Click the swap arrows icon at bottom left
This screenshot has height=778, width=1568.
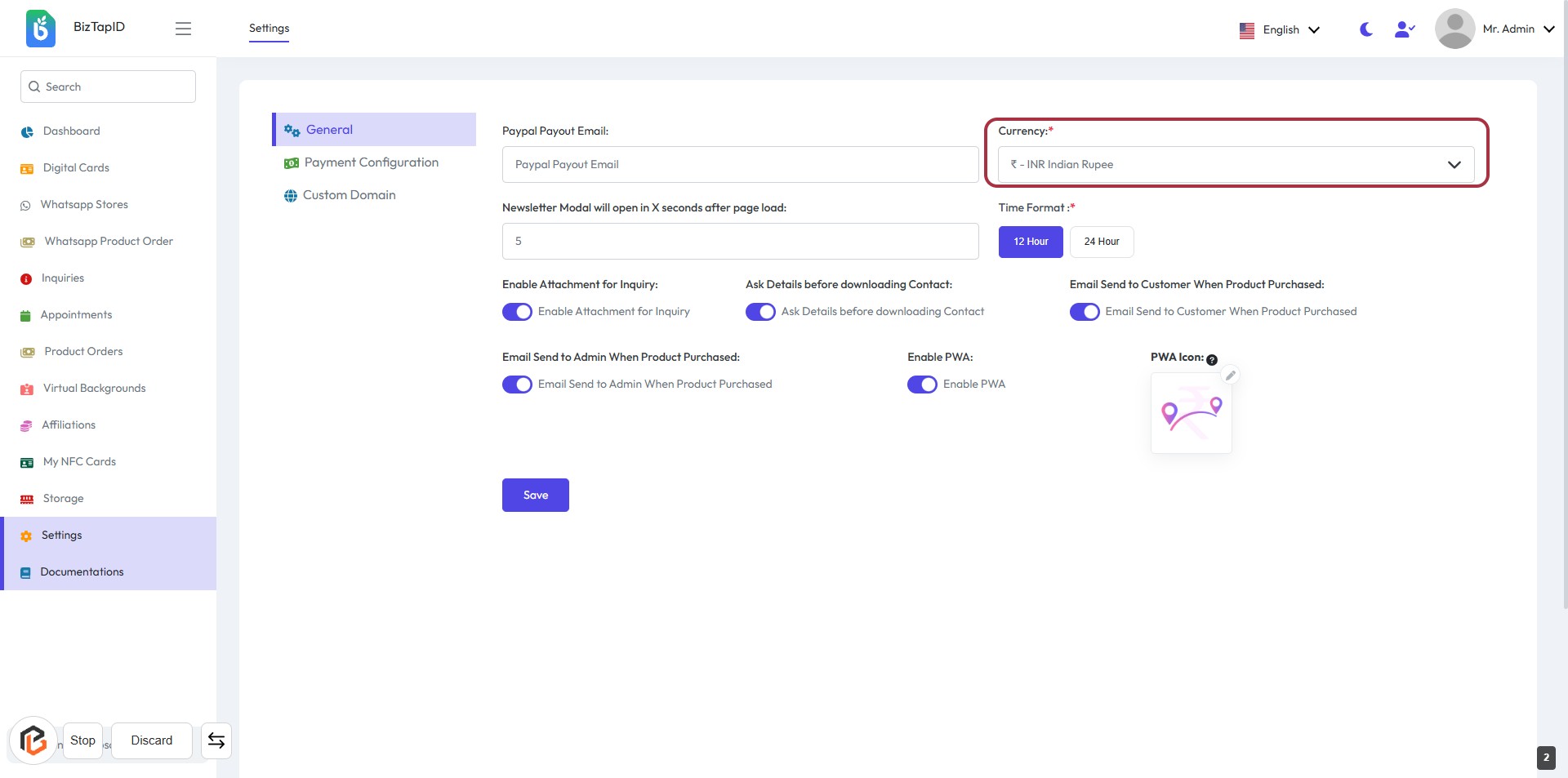(x=216, y=740)
